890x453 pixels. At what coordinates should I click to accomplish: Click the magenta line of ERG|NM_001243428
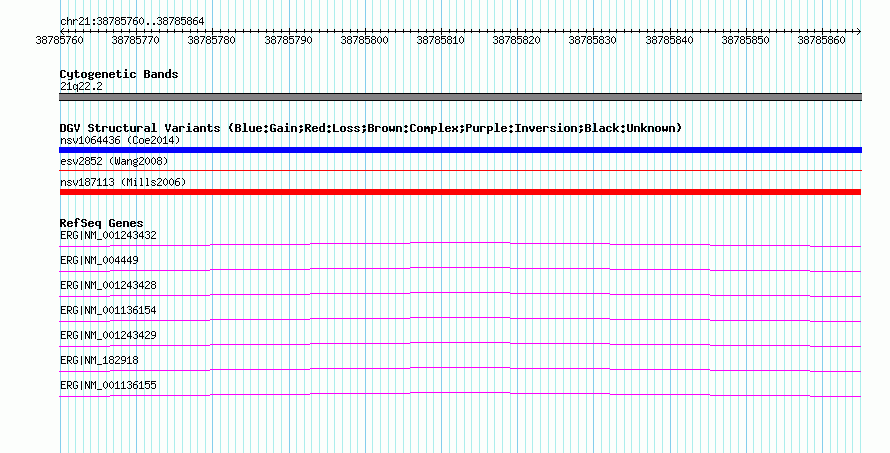(x=460, y=294)
